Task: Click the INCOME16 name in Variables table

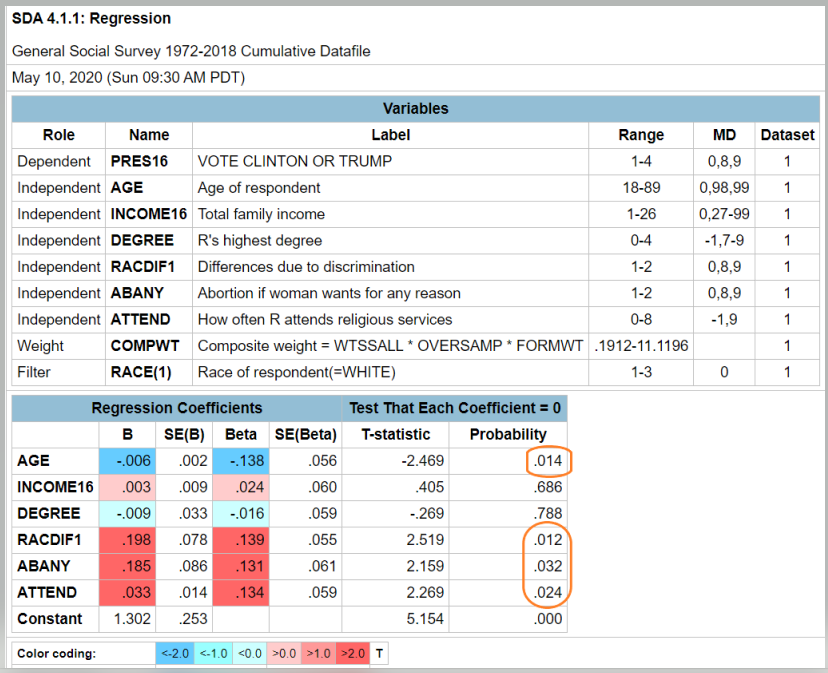Action: pos(148,214)
